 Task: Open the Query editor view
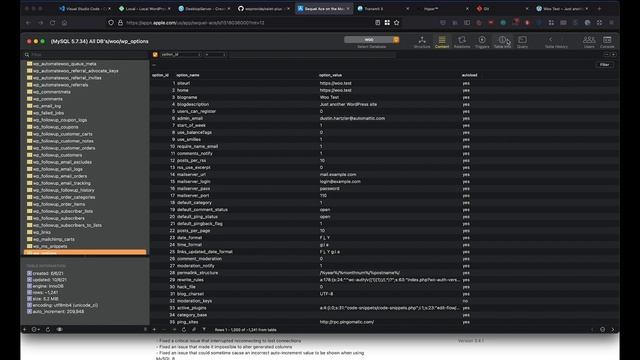522,41
